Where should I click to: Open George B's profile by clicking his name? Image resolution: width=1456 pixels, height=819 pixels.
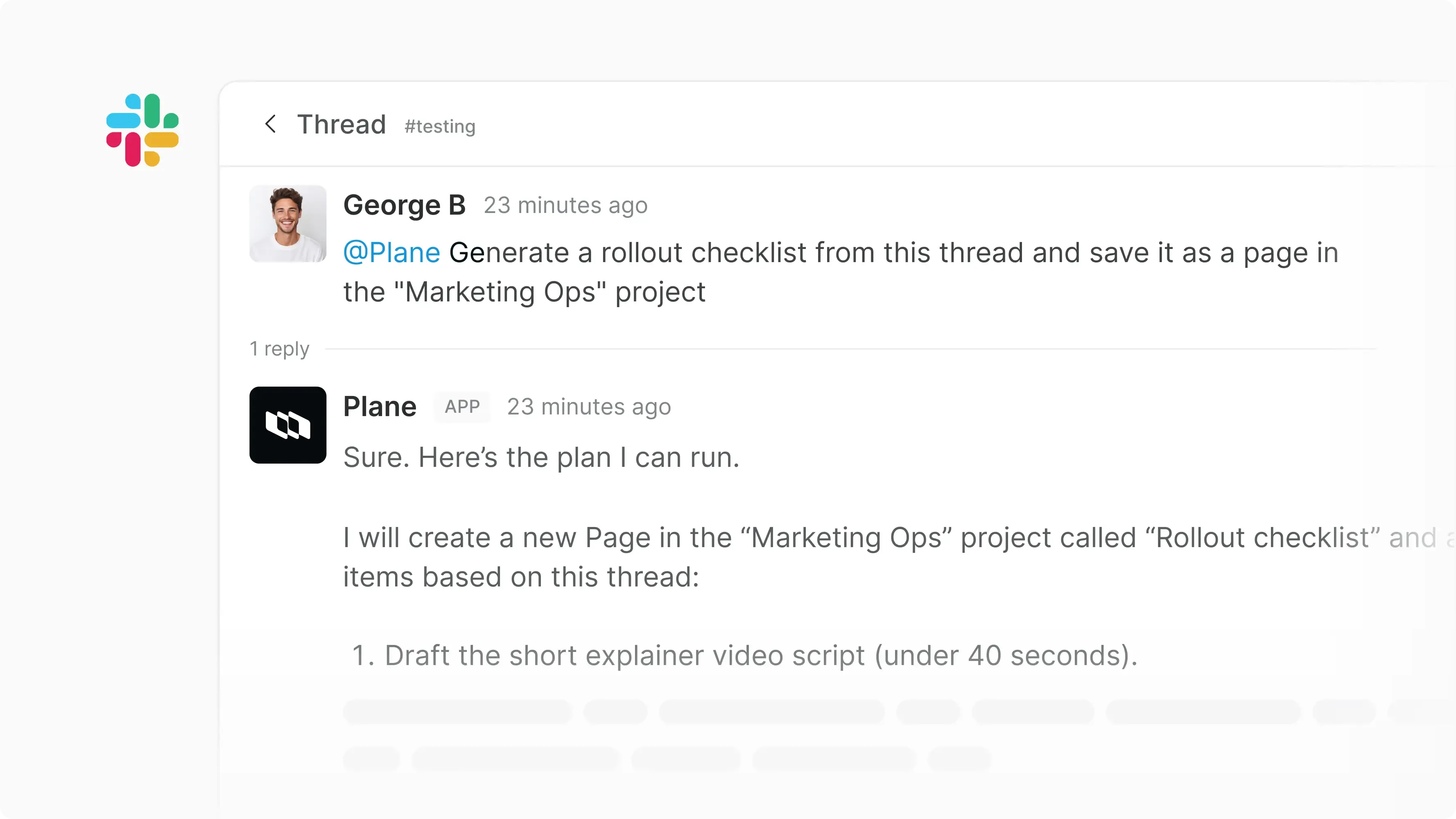pyautogui.click(x=405, y=205)
